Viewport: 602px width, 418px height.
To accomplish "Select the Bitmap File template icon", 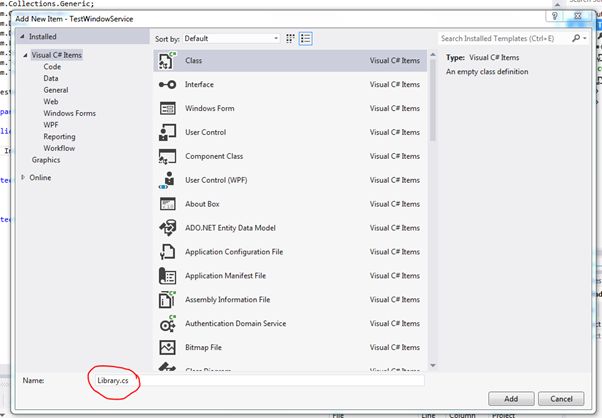I will point(167,347).
